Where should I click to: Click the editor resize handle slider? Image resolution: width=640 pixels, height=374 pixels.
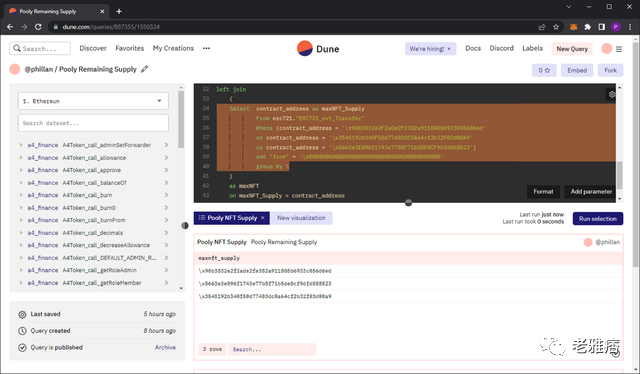[408, 203]
